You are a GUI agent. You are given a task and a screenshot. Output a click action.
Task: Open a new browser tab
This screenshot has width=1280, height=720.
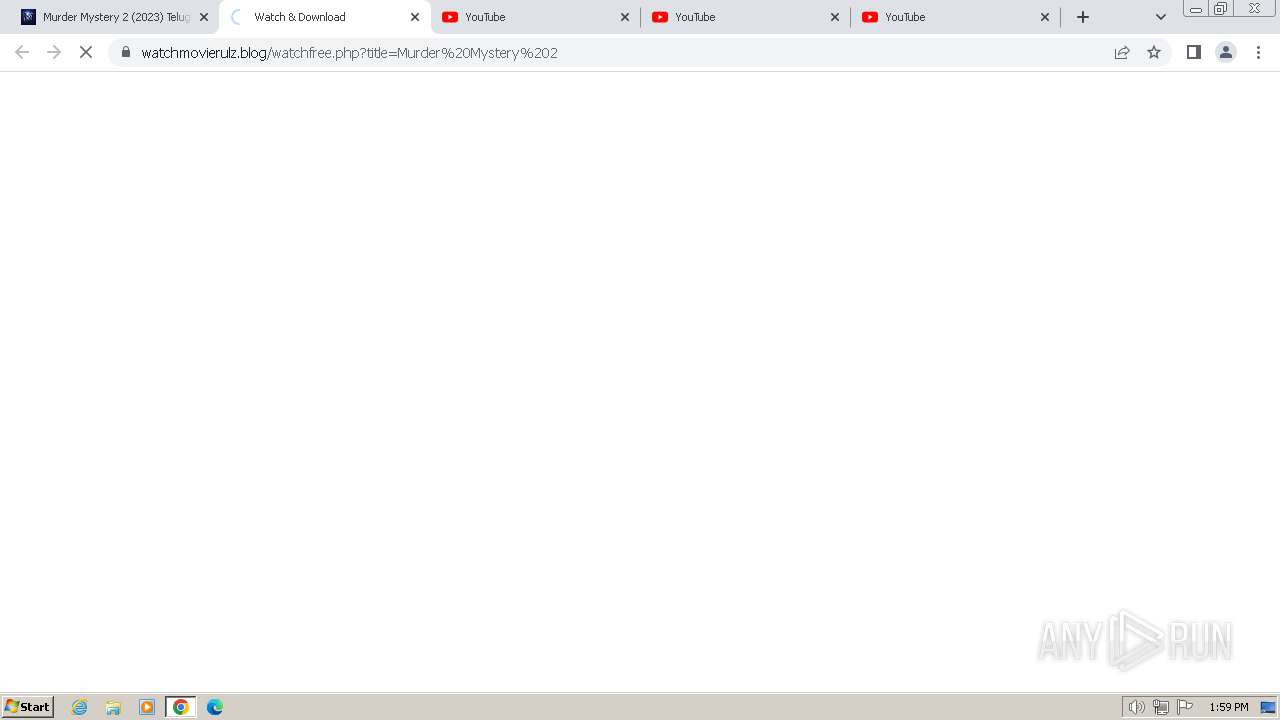1083,17
